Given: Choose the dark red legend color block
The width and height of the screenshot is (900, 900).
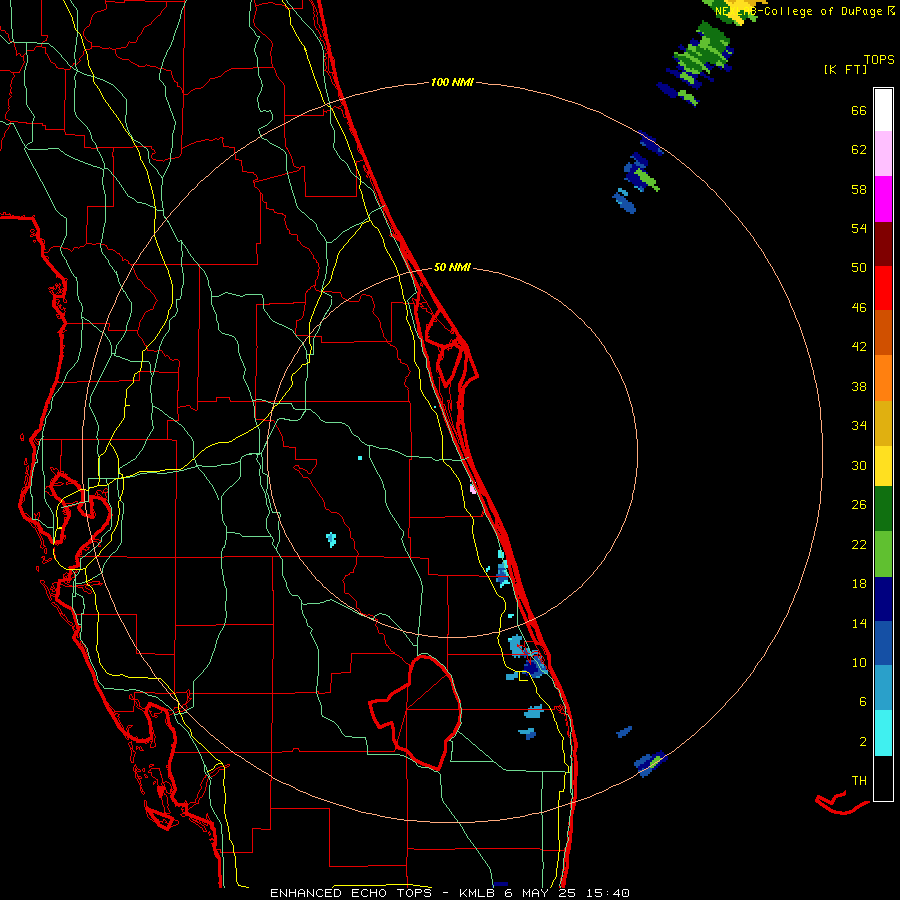Looking at the screenshot, I should click(883, 244).
